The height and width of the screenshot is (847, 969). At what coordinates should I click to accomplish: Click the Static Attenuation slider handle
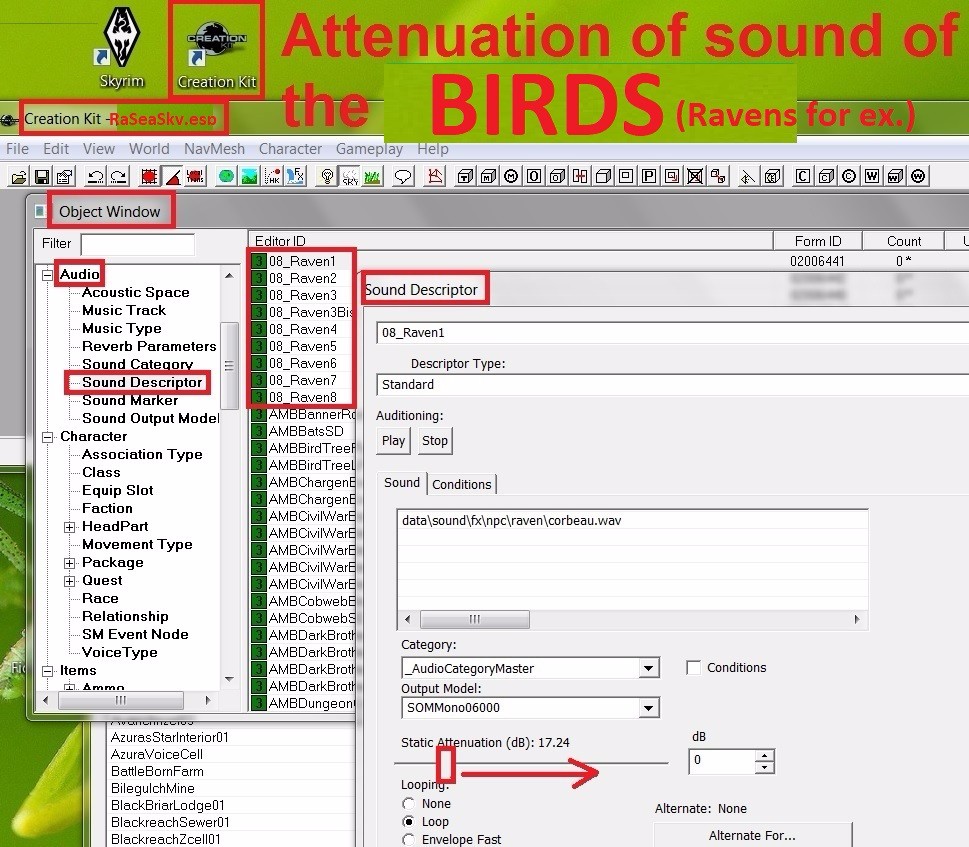446,765
